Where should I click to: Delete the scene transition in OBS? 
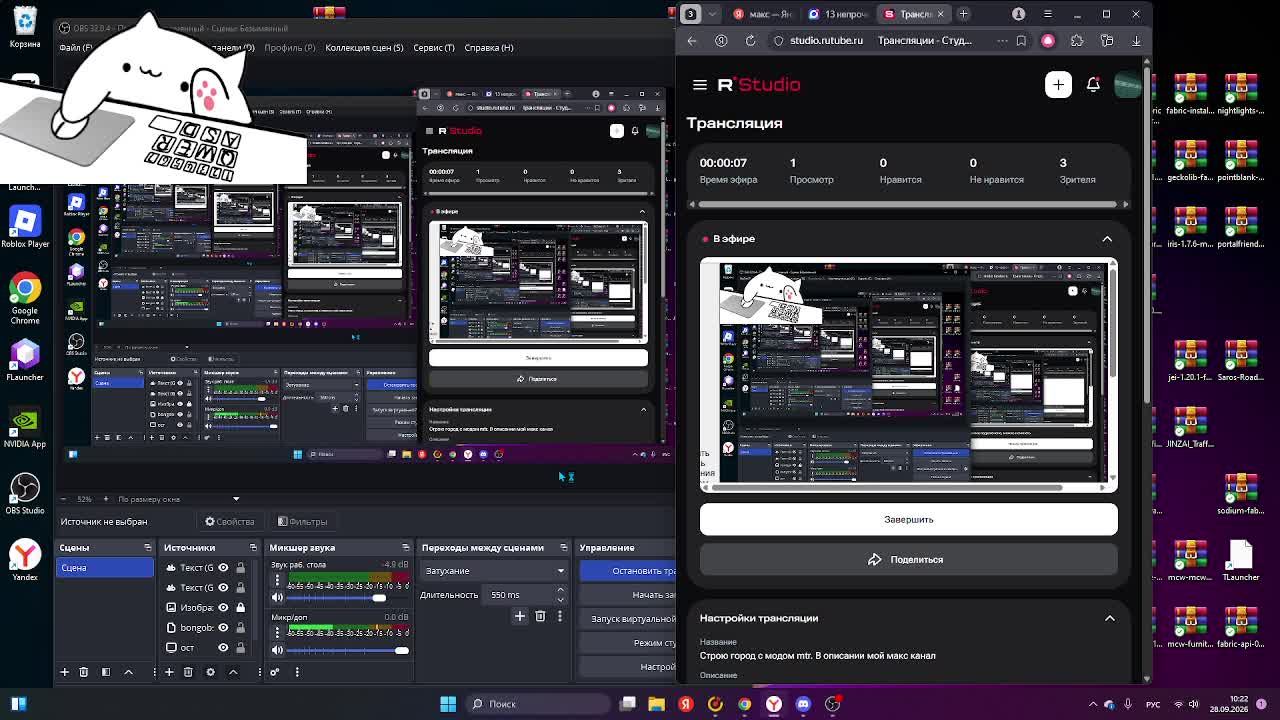[x=540, y=616]
